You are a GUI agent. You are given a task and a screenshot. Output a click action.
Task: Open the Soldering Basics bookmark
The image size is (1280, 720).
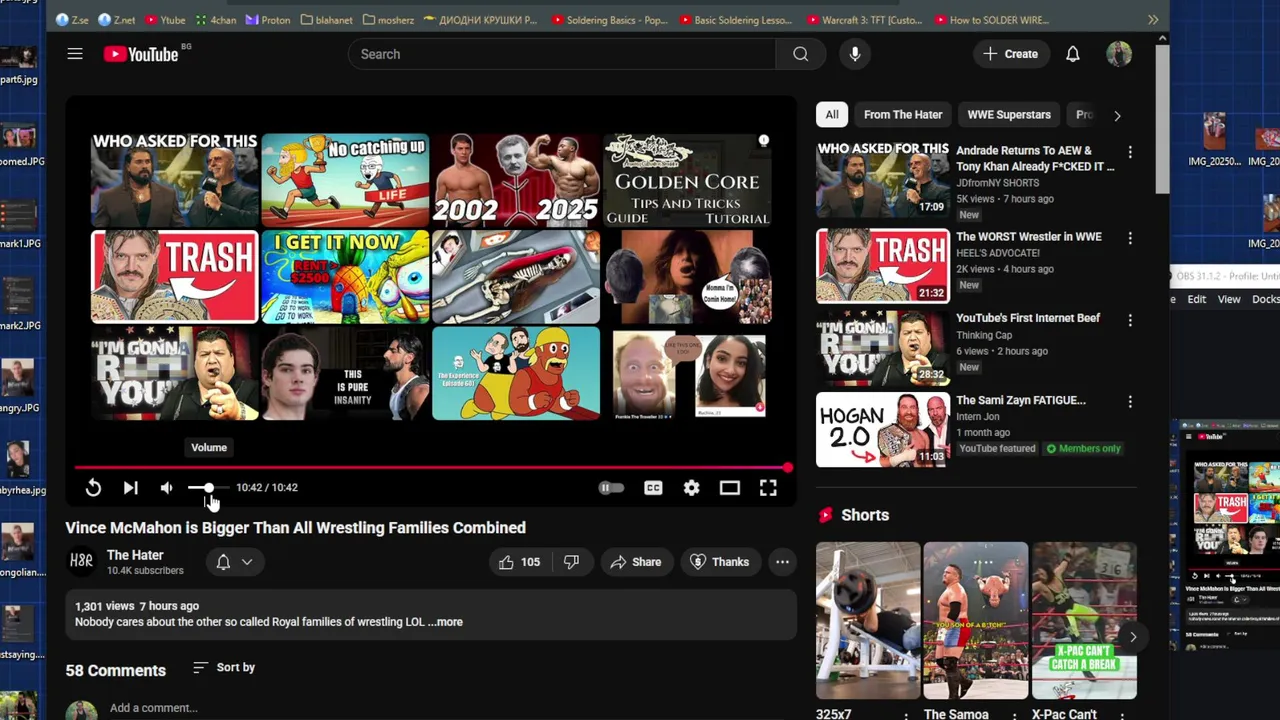click(x=610, y=20)
